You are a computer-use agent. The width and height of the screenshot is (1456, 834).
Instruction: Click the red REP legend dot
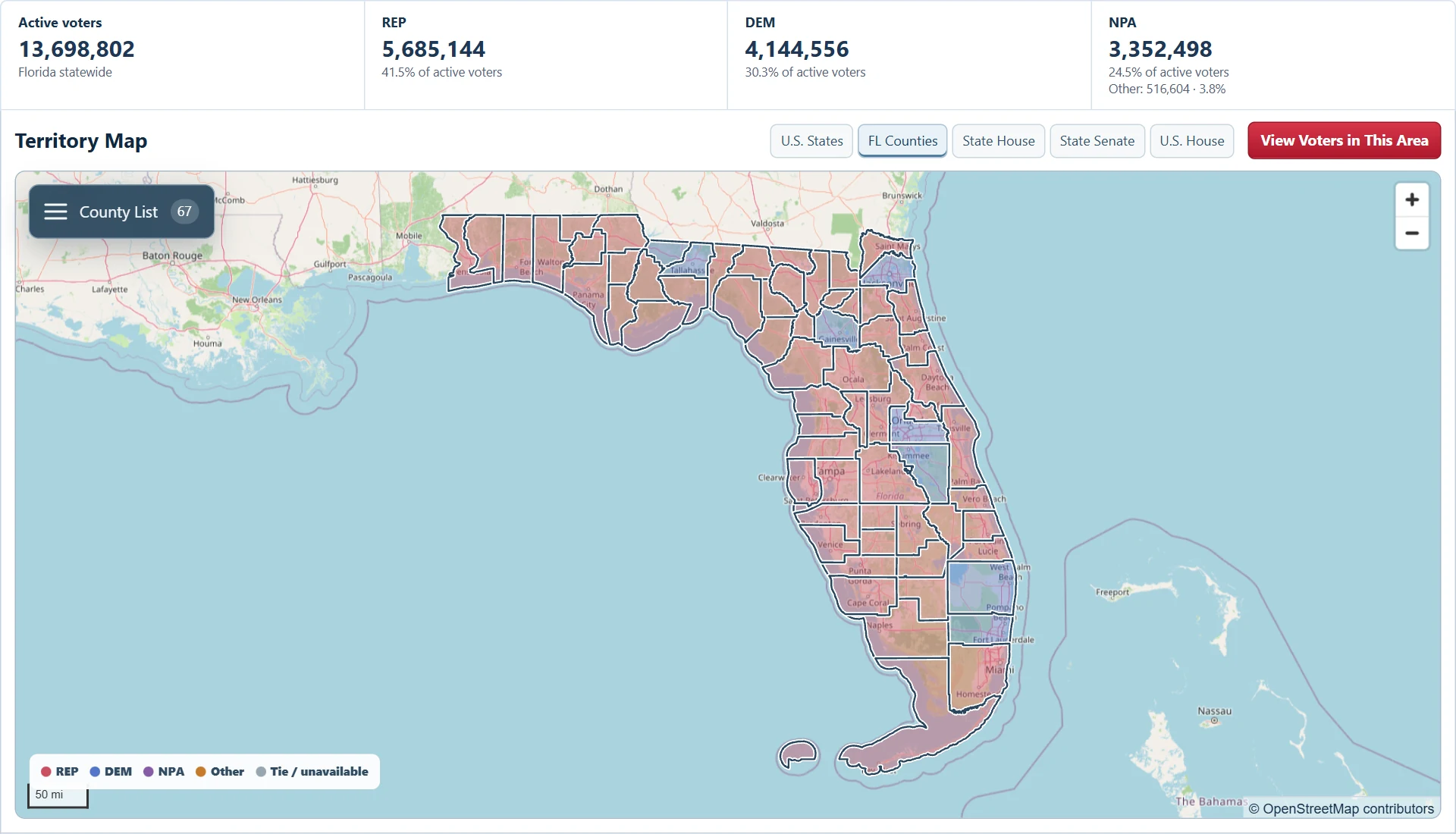tap(46, 772)
